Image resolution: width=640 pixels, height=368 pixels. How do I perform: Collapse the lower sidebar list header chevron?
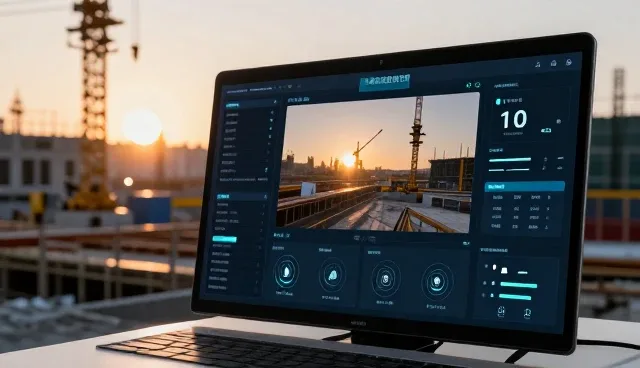point(265,197)
